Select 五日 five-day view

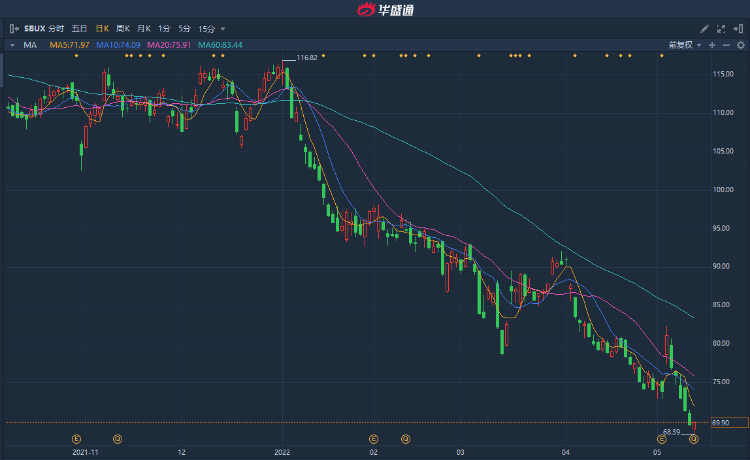click(79, 29)
